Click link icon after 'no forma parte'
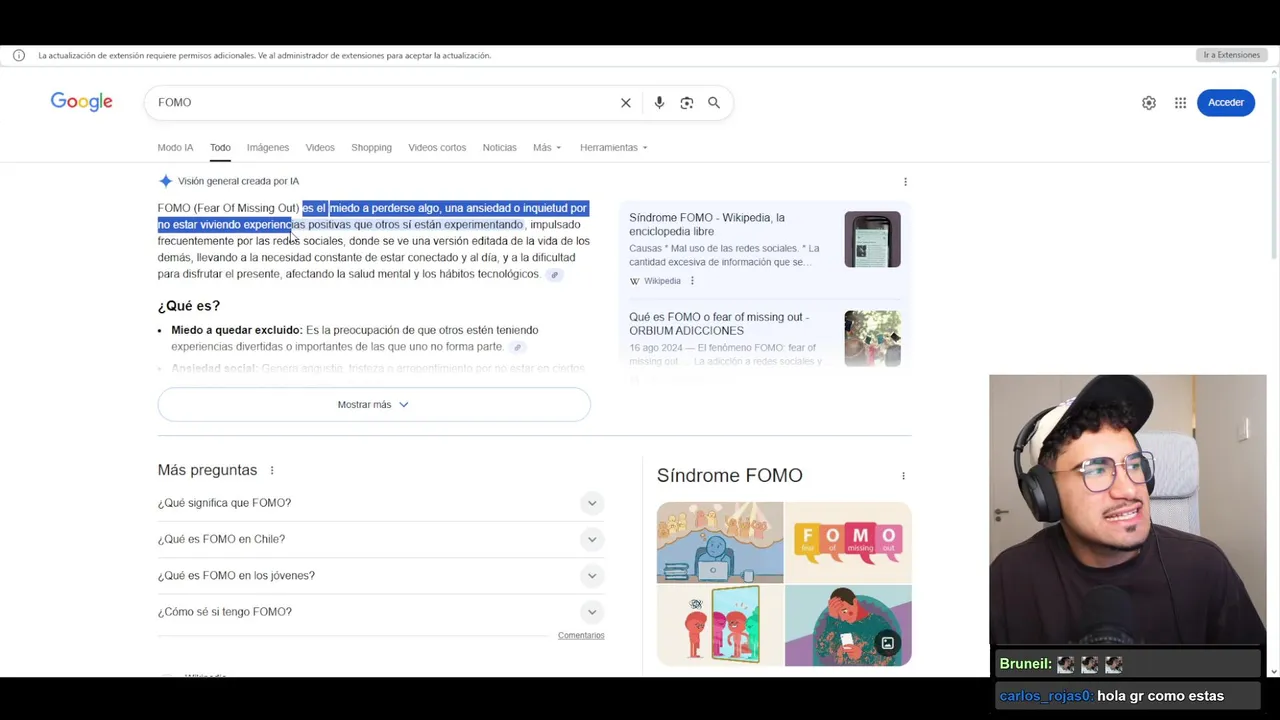 pyautogui.click(x=518, y=347)
